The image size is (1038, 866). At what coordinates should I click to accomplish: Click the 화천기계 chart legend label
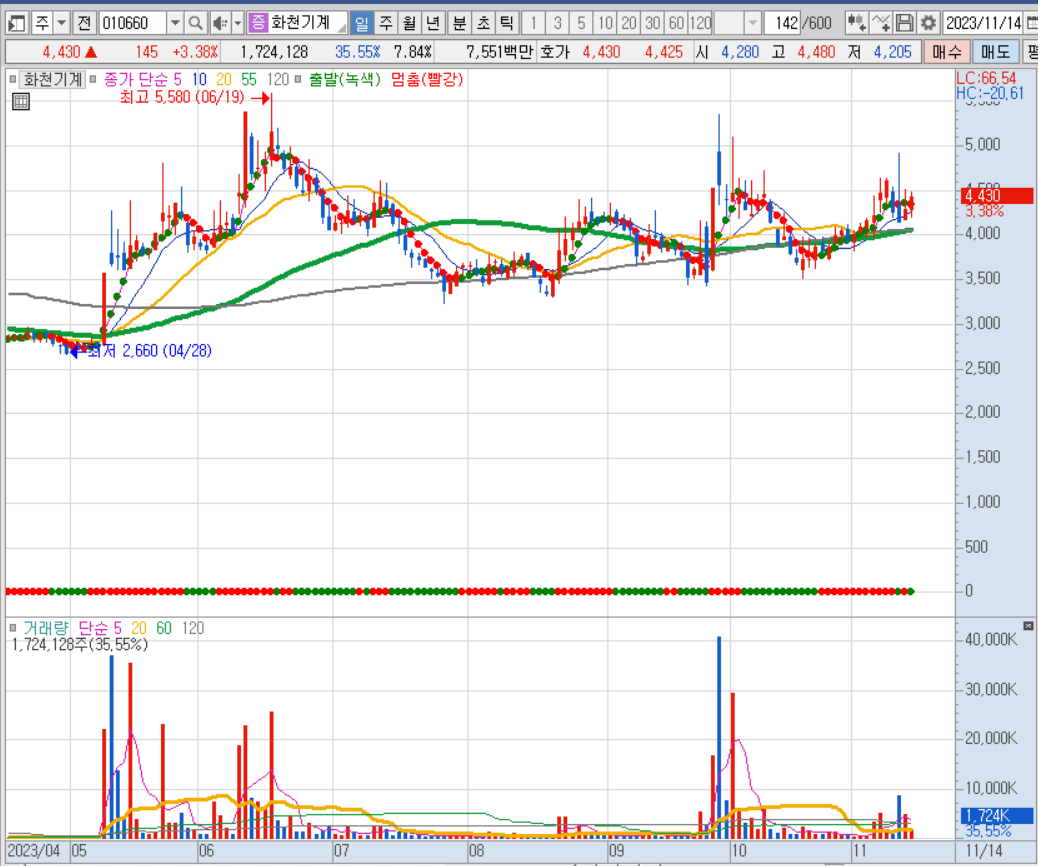[x=52, y=79]
